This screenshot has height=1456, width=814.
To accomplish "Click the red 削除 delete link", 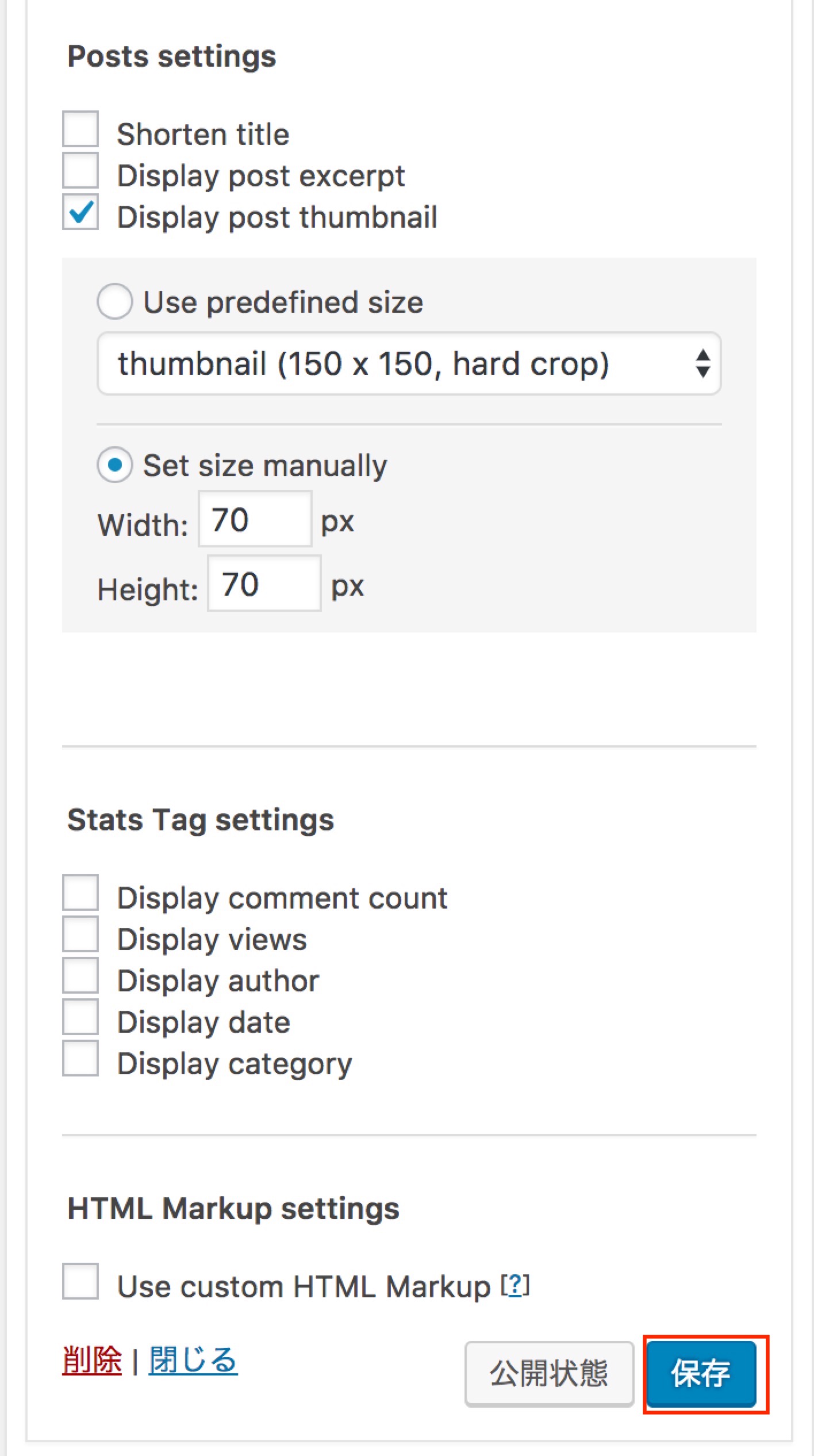I will tap(92, 1361).
